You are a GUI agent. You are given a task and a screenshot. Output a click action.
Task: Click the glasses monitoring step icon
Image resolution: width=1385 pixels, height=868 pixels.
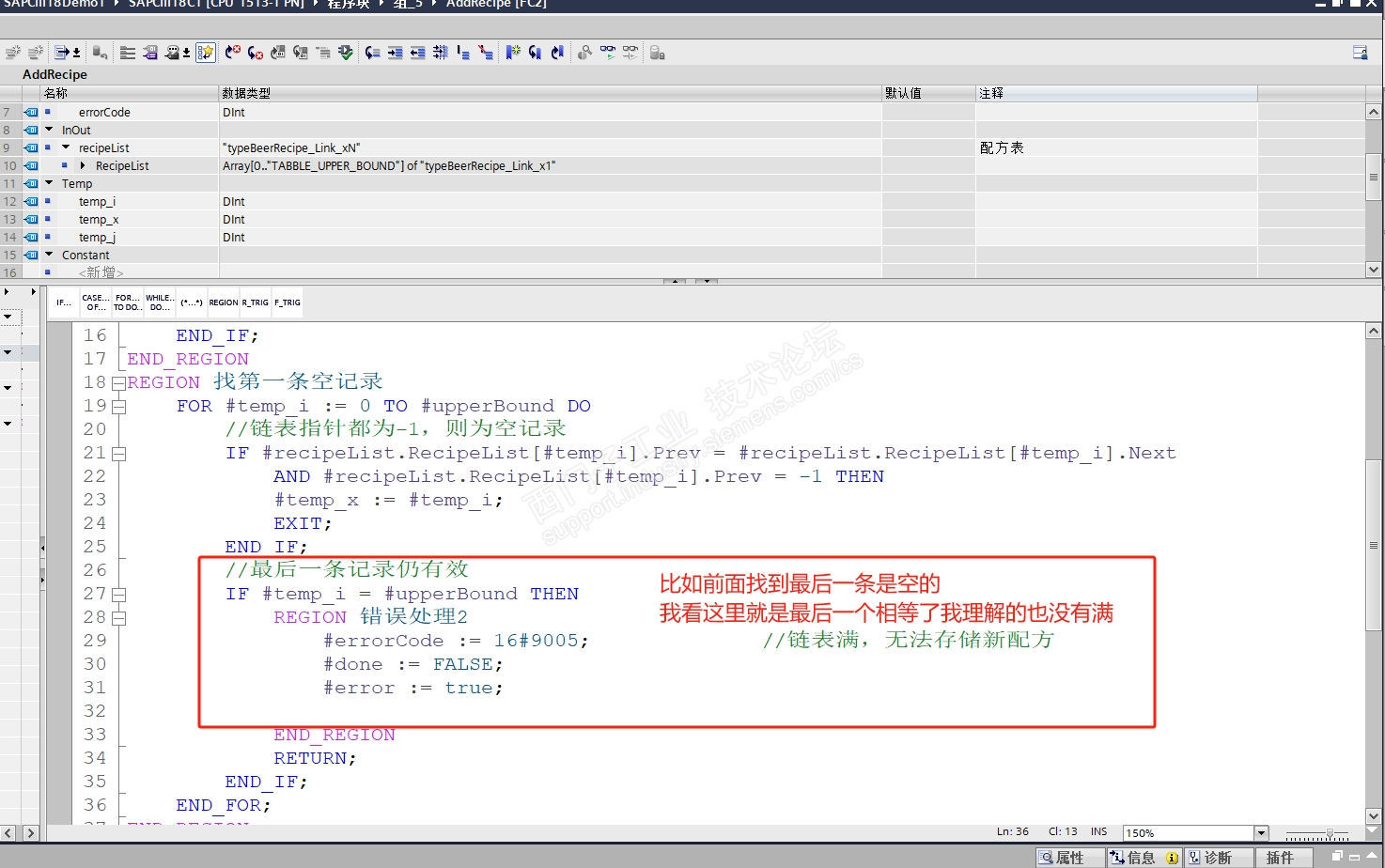click(x=630, y=53)
